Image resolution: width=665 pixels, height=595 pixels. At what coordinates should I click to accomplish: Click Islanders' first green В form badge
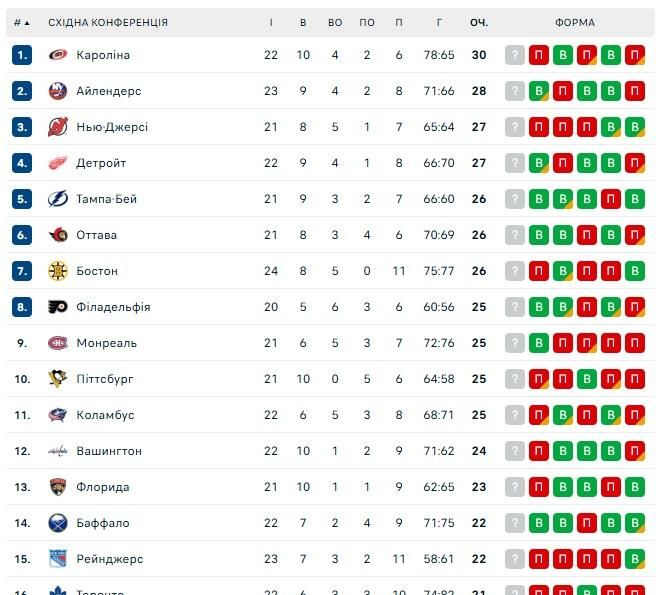pyautogui.click(x=539, y=91)
